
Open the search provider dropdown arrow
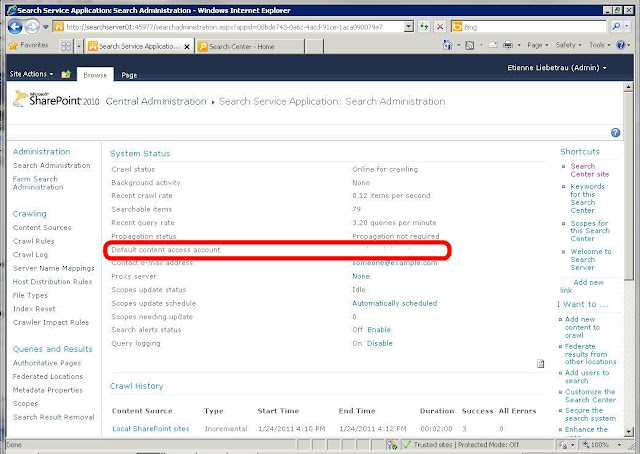627,27
